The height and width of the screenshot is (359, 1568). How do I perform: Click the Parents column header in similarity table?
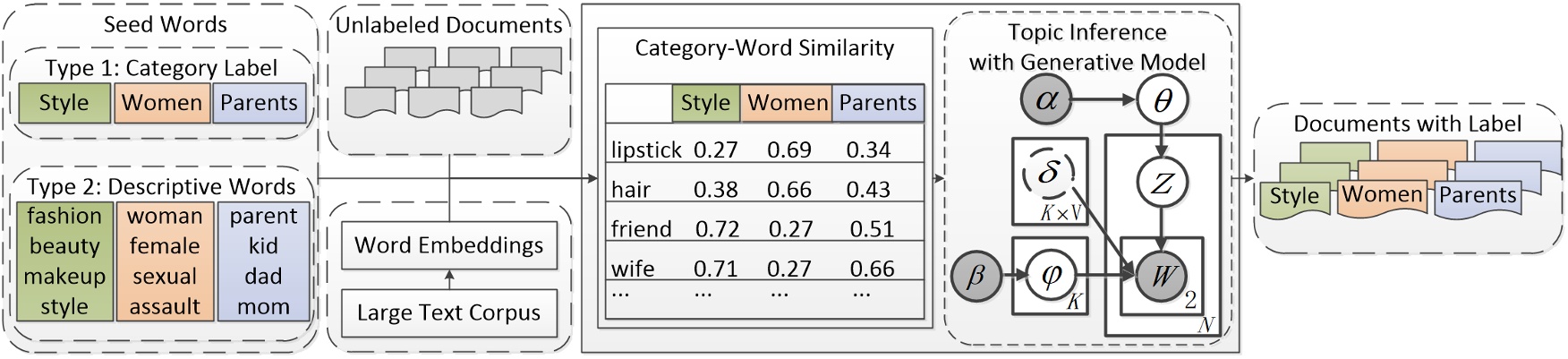click(877, 104)
